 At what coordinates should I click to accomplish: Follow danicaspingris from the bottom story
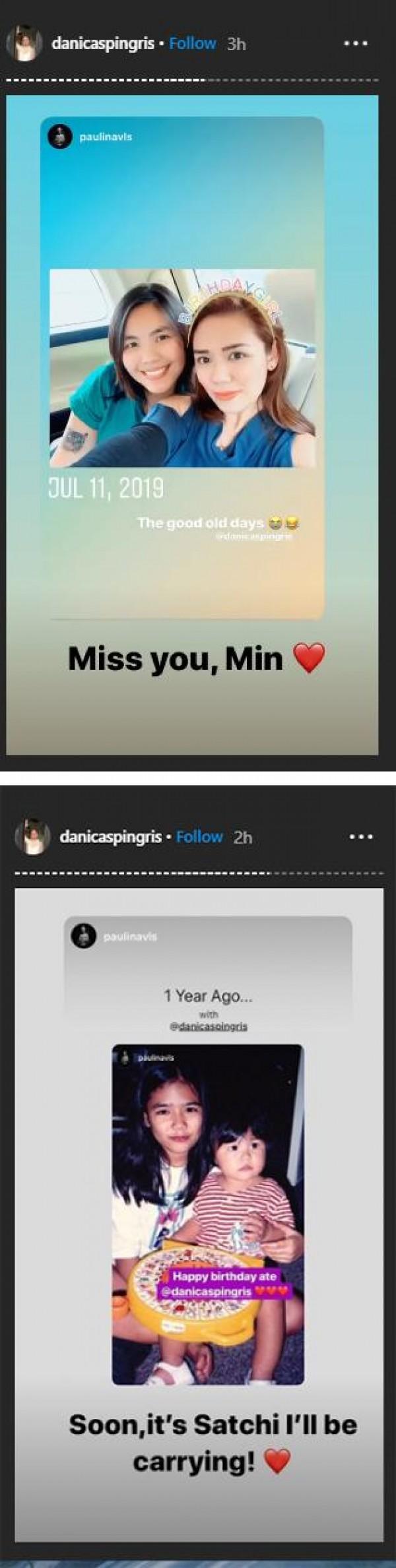[x=199, y=836]
